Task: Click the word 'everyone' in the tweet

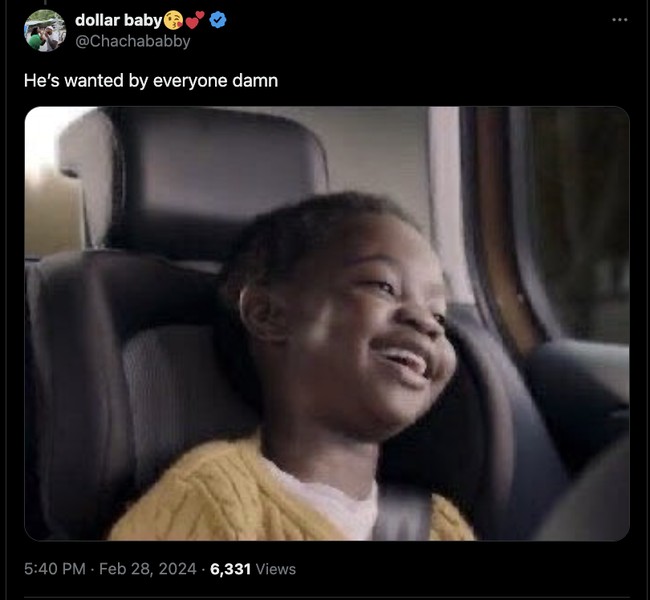Action: click(190, 81)
